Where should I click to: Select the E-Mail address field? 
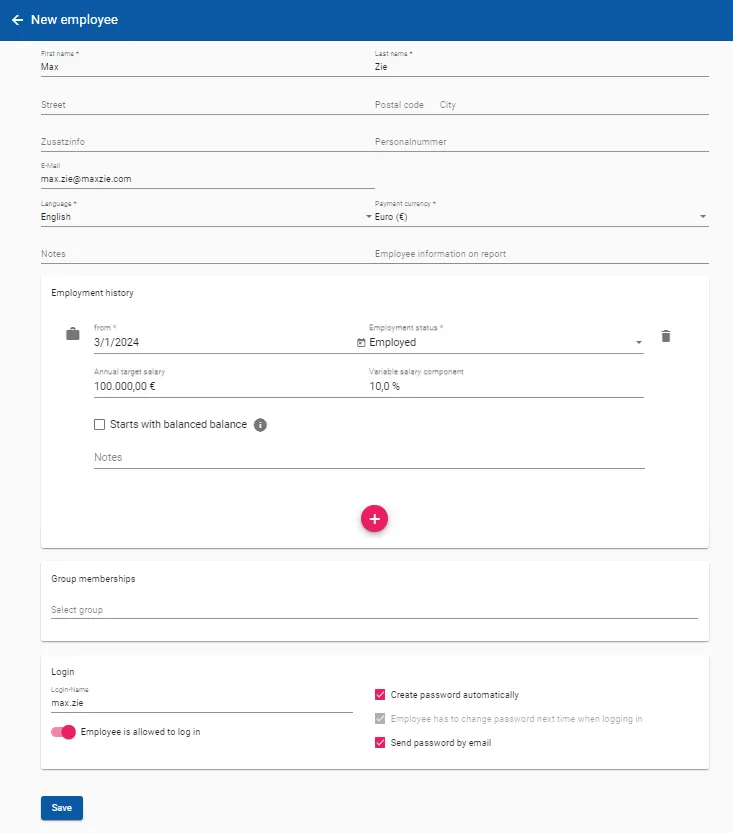pos(150,179)
